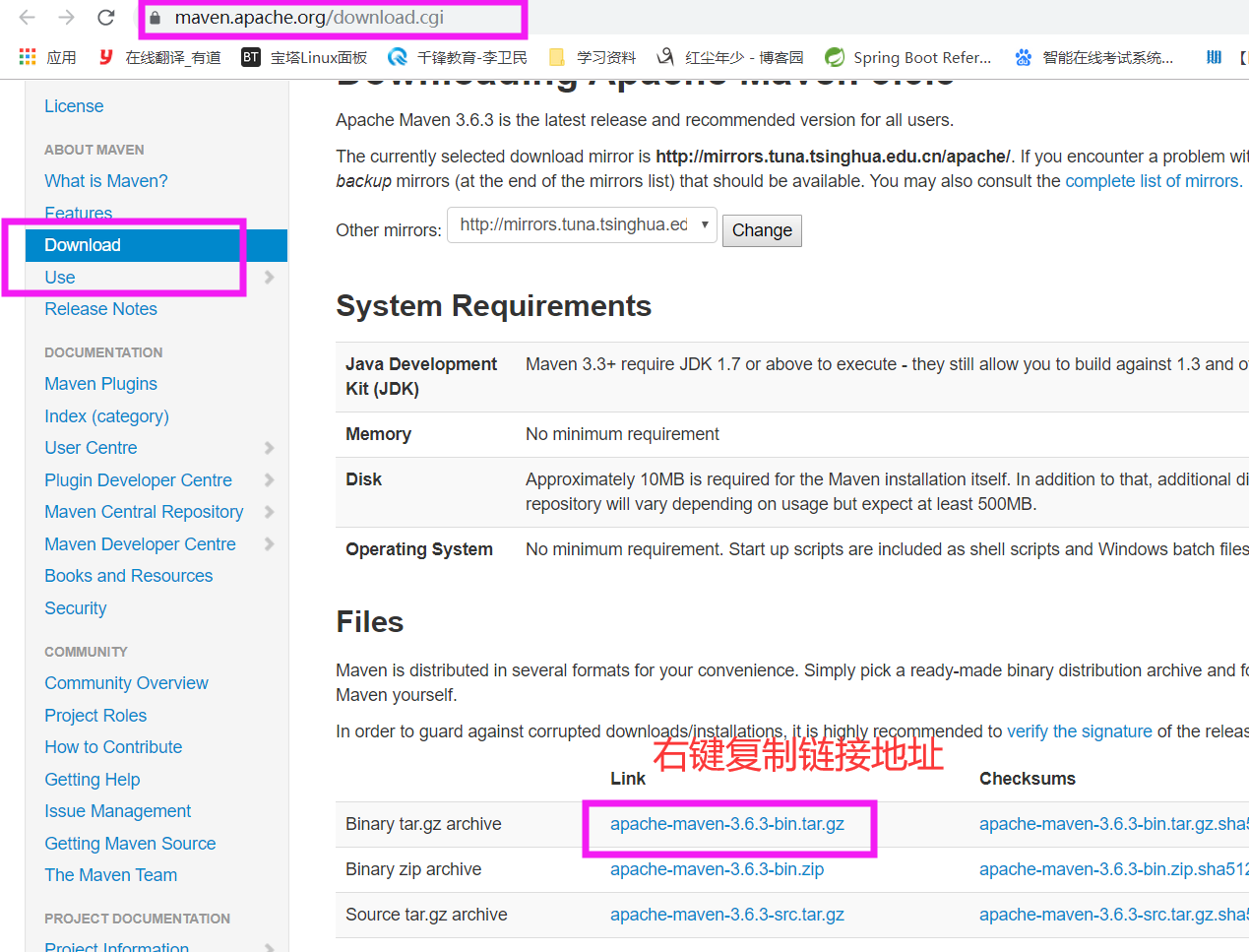Download apache-maven-3.6.3-bin.tar.gz

(727, 823)
